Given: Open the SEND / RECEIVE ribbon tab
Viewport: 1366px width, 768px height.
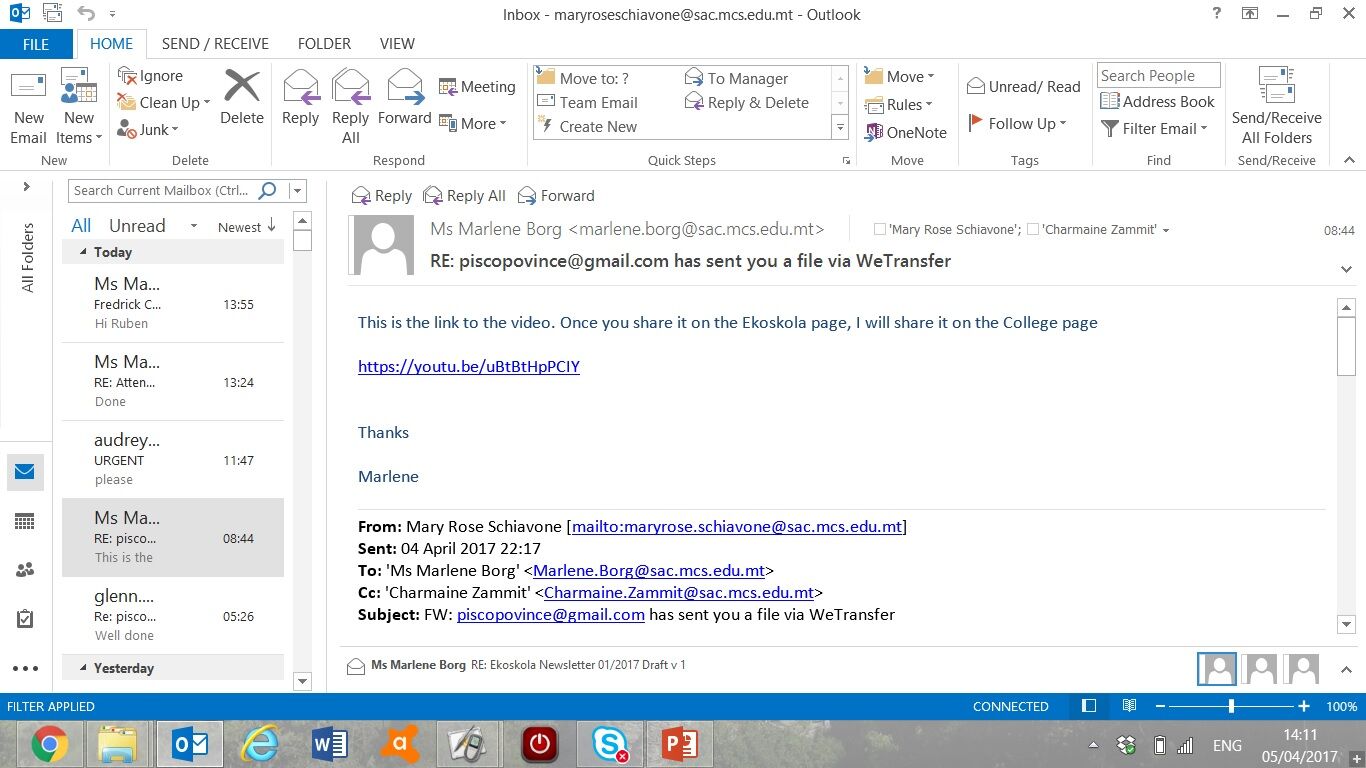Looking at the screenshot, I should 215,44.
